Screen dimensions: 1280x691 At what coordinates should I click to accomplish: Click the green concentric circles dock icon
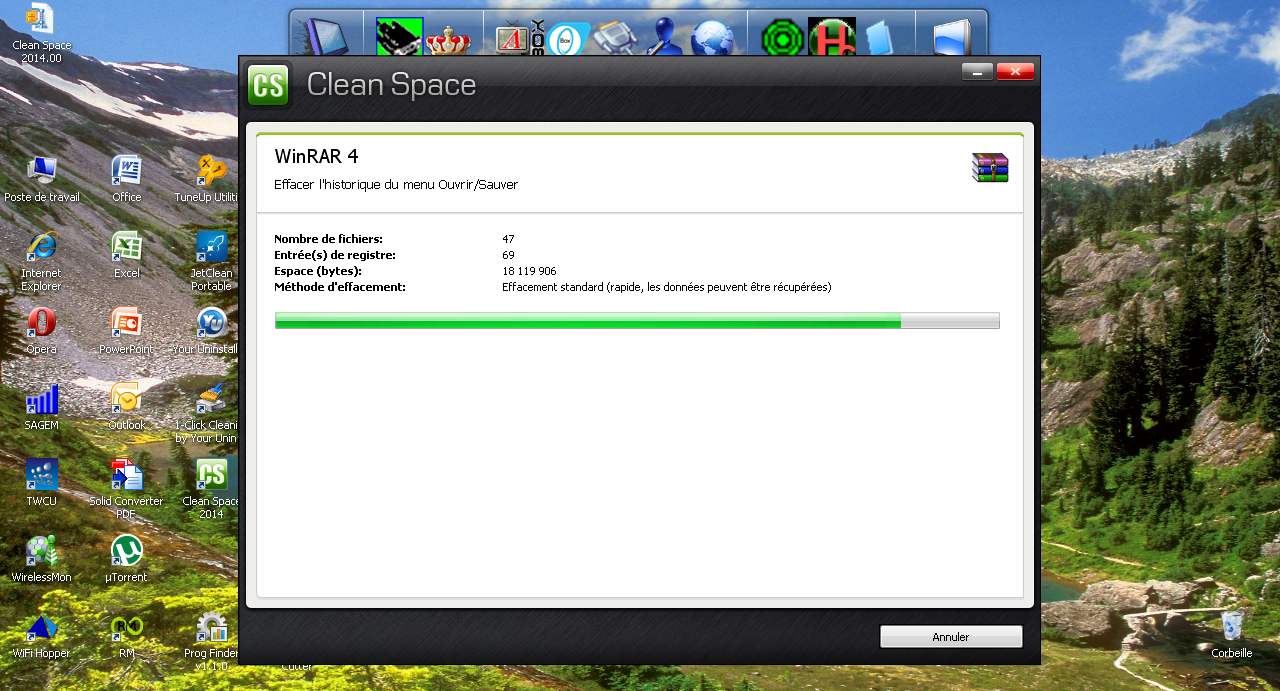click(x=782, y=38)
